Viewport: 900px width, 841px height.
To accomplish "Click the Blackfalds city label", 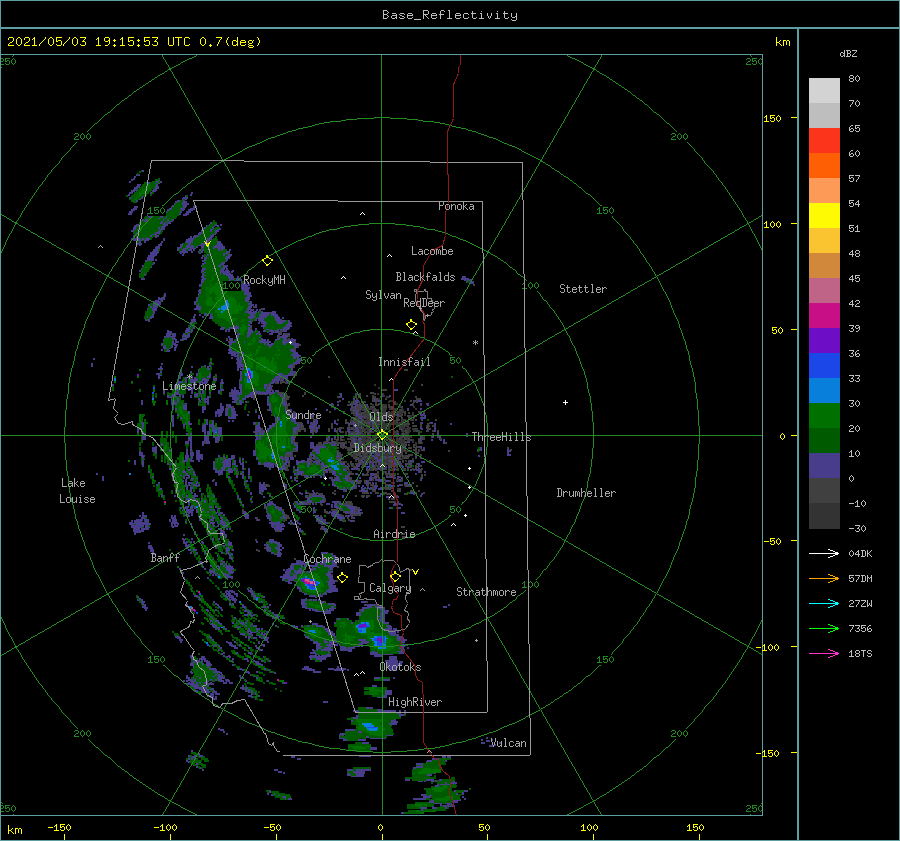I will pyautogui.click(x=425, y=277).
